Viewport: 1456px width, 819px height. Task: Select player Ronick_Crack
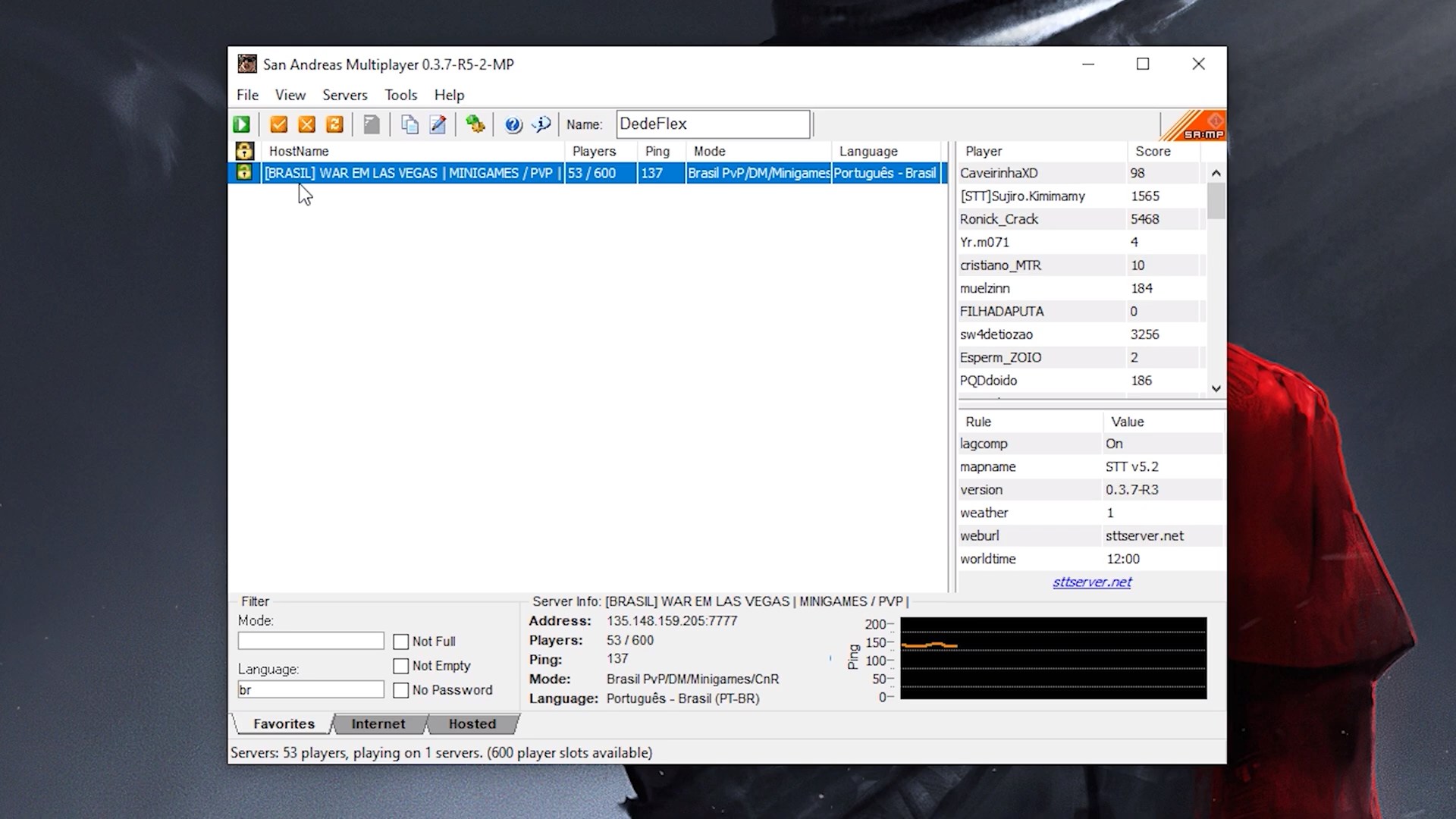(1082, 219)
